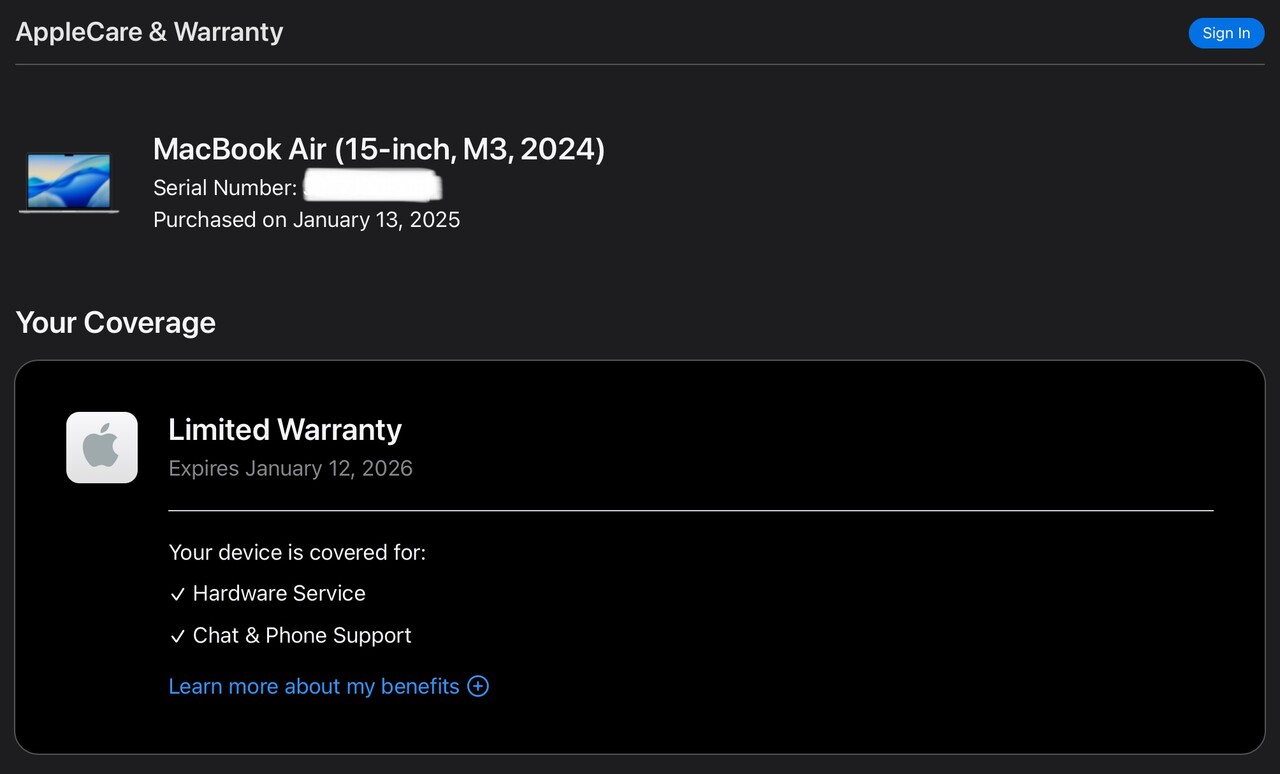1280x774 pixels.
Task: Select the MacBook Air device thumbnail
Action: [x=69, y=182]
